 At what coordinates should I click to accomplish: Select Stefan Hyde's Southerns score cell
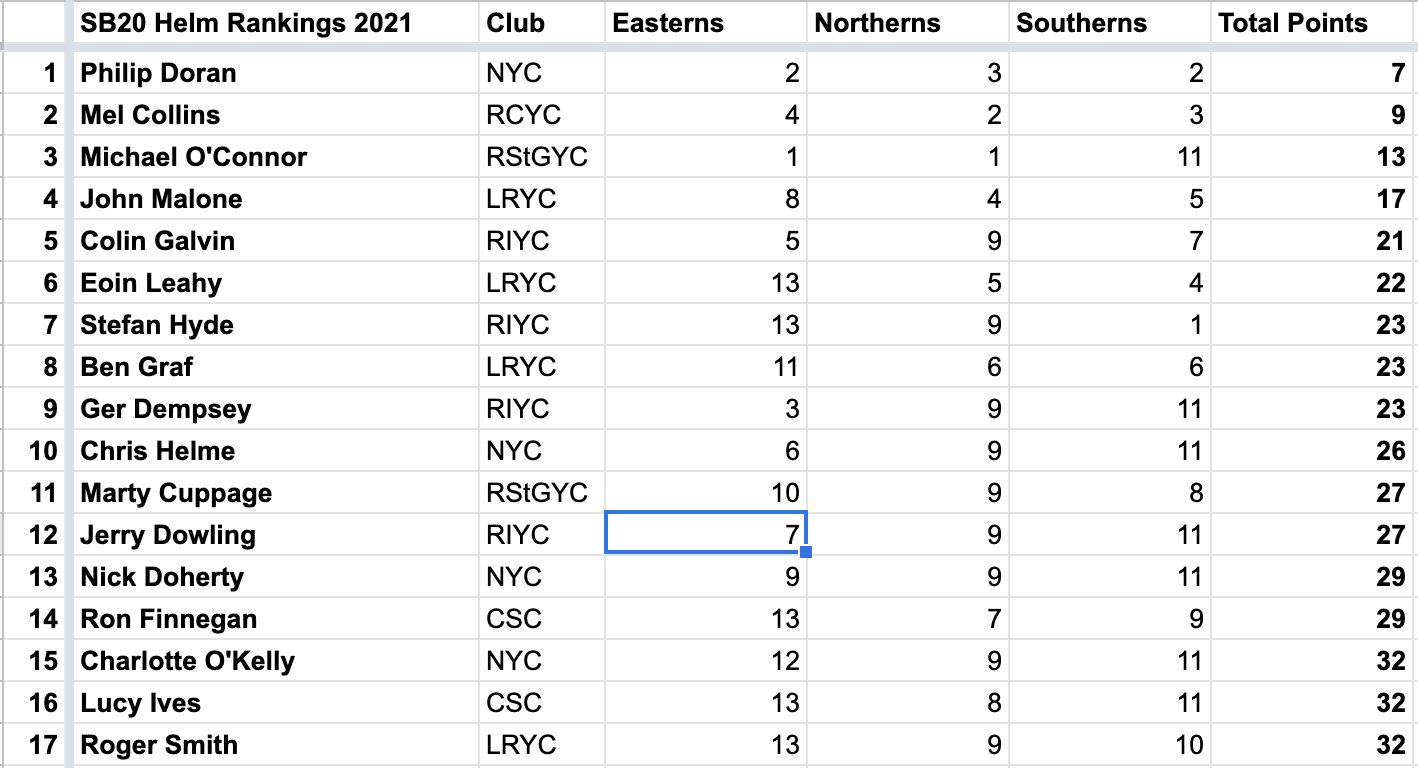tap(1110, 325)
